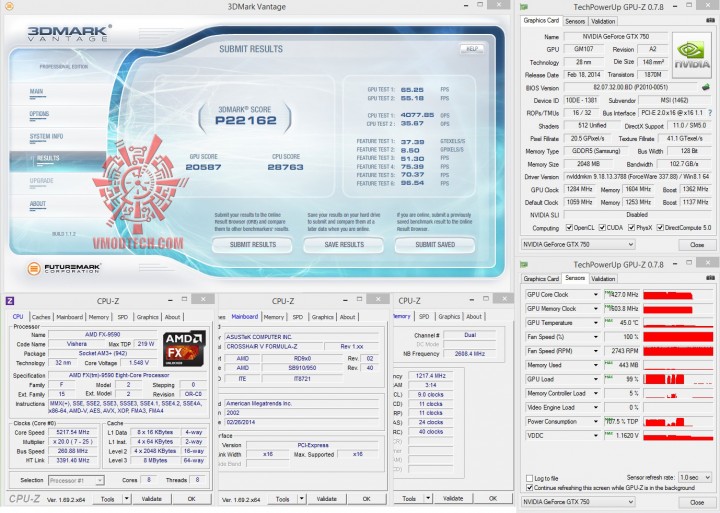Click the GPU name field NVIDIA GeForce GTX 750
Viewport: 720px width, 513px height.
tap(616, 36)
